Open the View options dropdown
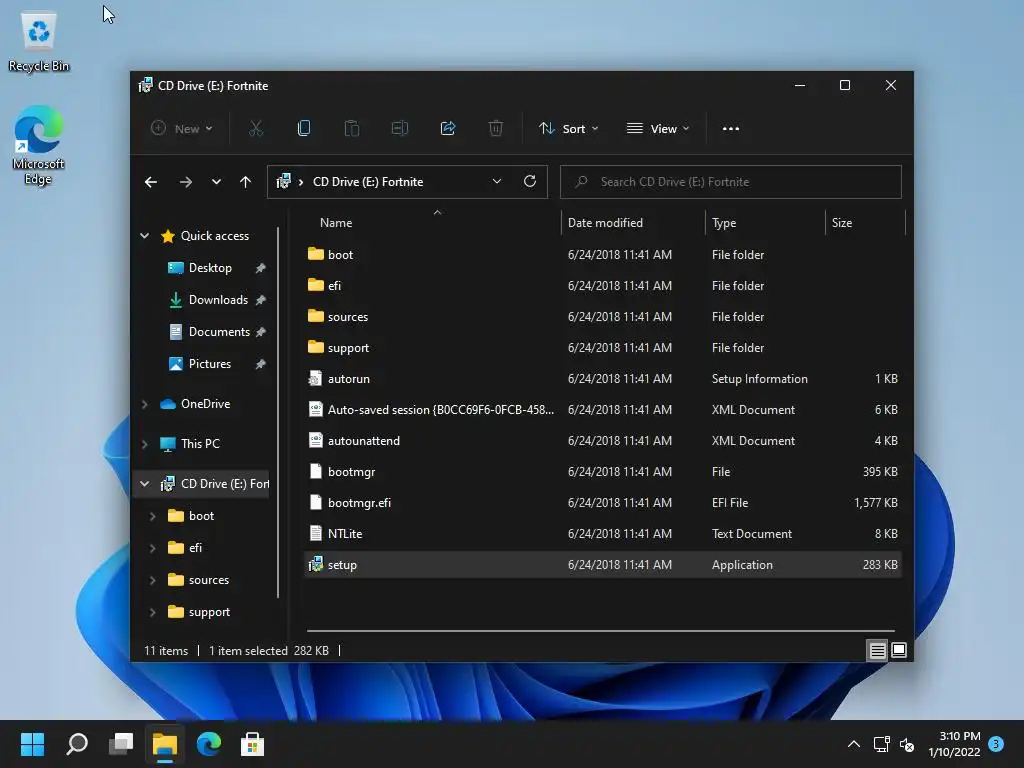 click(658, 129)
